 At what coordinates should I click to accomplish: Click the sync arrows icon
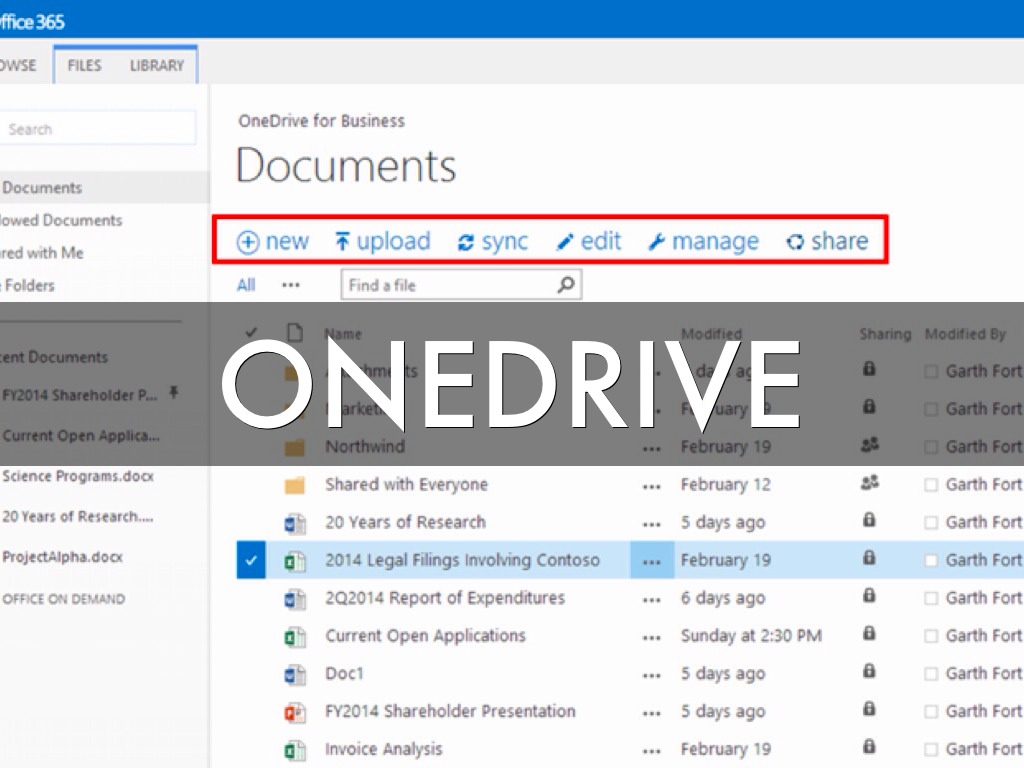(466, 242)
